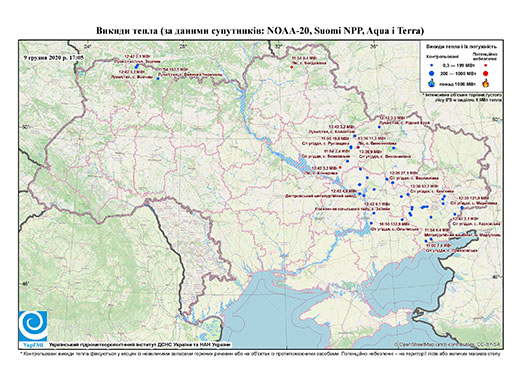Click the small red dot legend symbol
520x368 pixels.
[486, 66]
